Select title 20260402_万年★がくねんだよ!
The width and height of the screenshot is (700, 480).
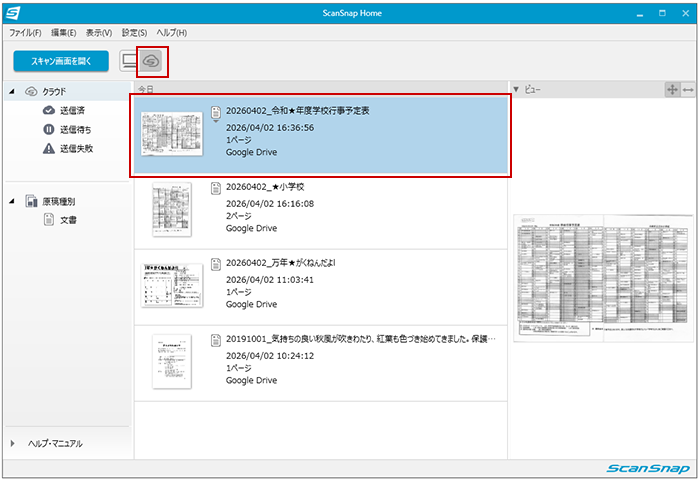(281, 263)
